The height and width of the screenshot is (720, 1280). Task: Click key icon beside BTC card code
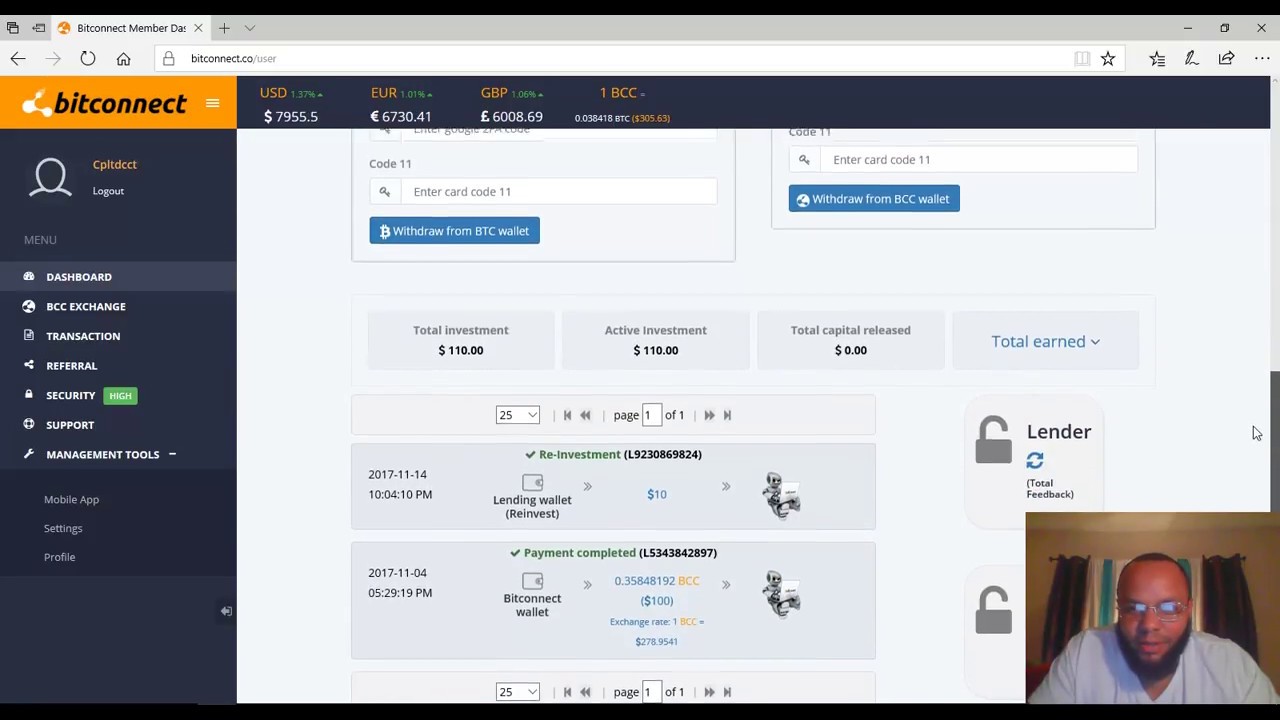pos(385,191)
